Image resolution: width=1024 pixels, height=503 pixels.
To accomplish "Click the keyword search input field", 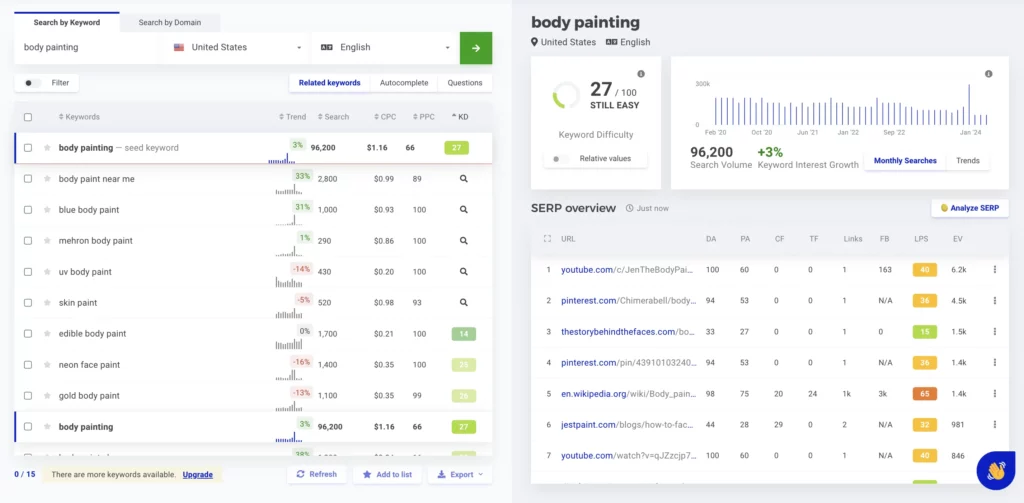I will tap(88, 47).
